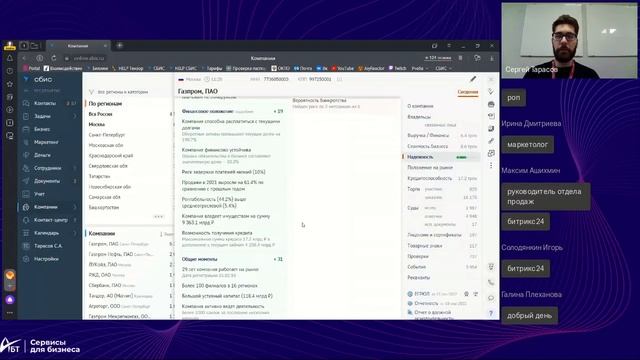
Task: Expand the Компании submenu chevron
Action: pos(75,207)
